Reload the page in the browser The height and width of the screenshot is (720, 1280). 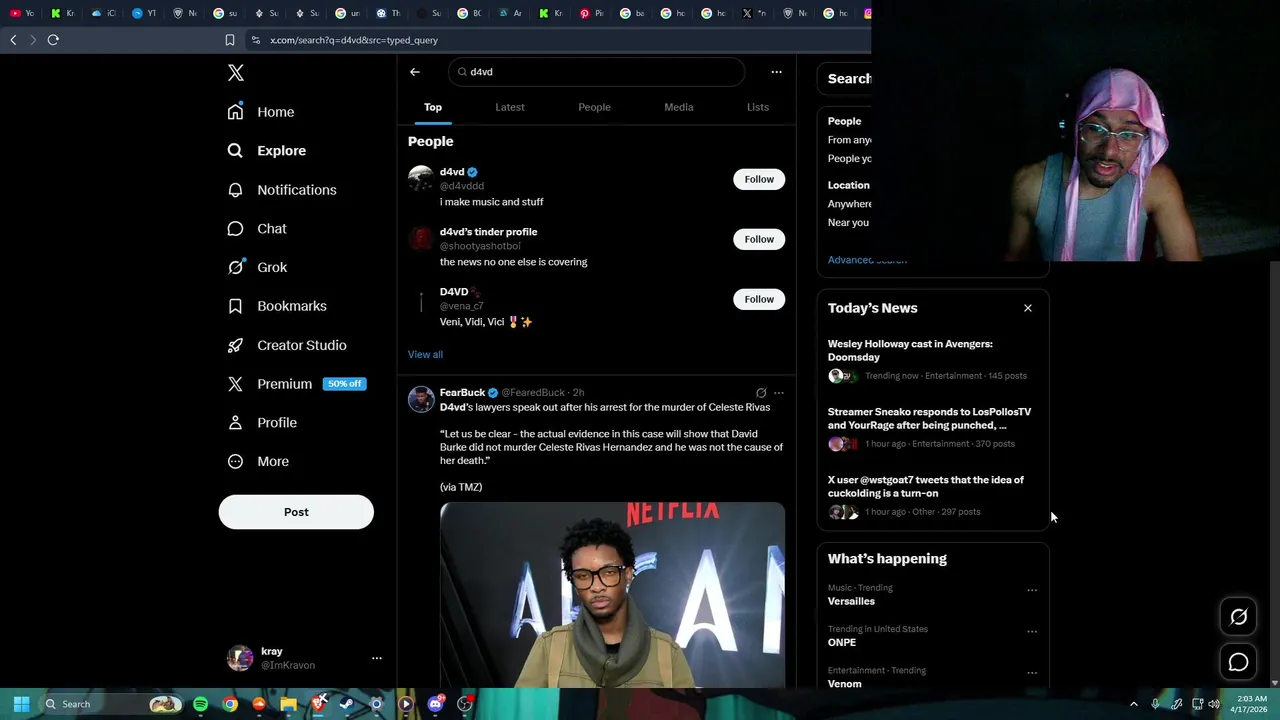(53, 40)
